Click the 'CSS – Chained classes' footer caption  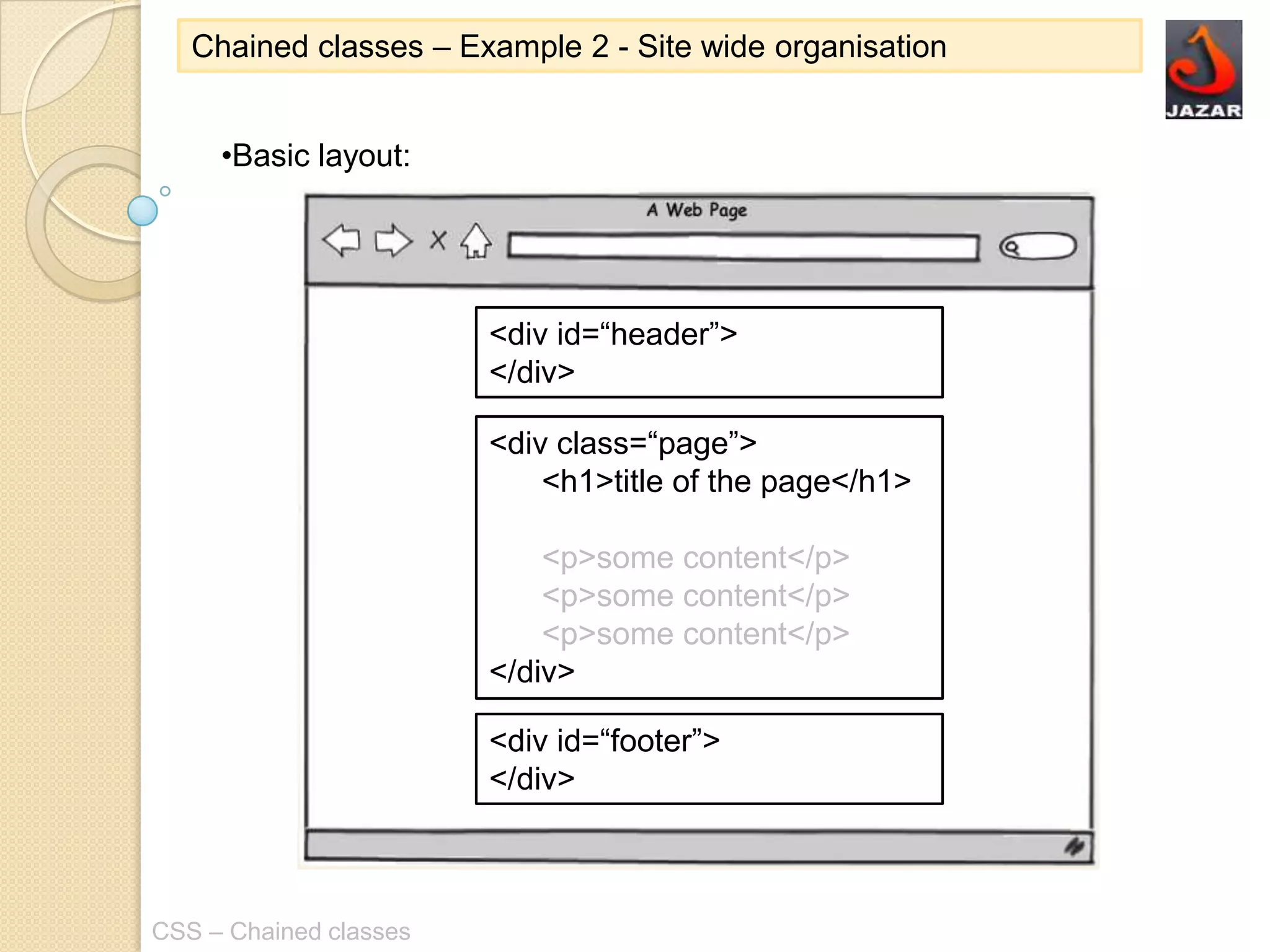pos(281,932)
